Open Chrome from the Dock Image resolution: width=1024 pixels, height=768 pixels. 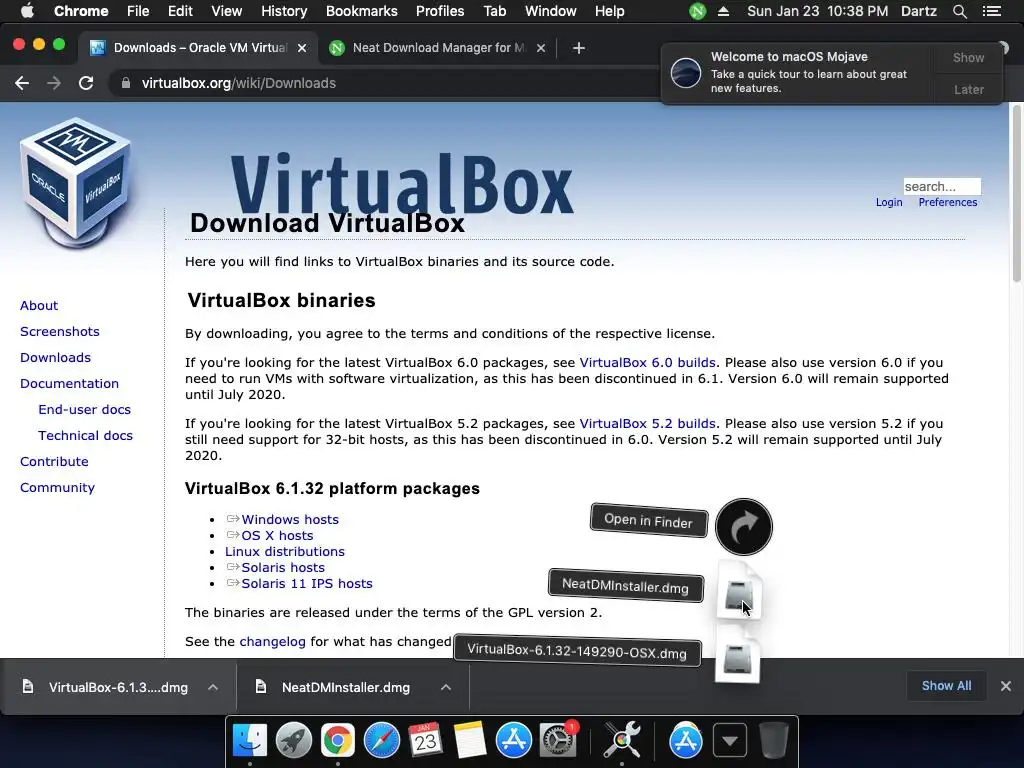[337, 741]
